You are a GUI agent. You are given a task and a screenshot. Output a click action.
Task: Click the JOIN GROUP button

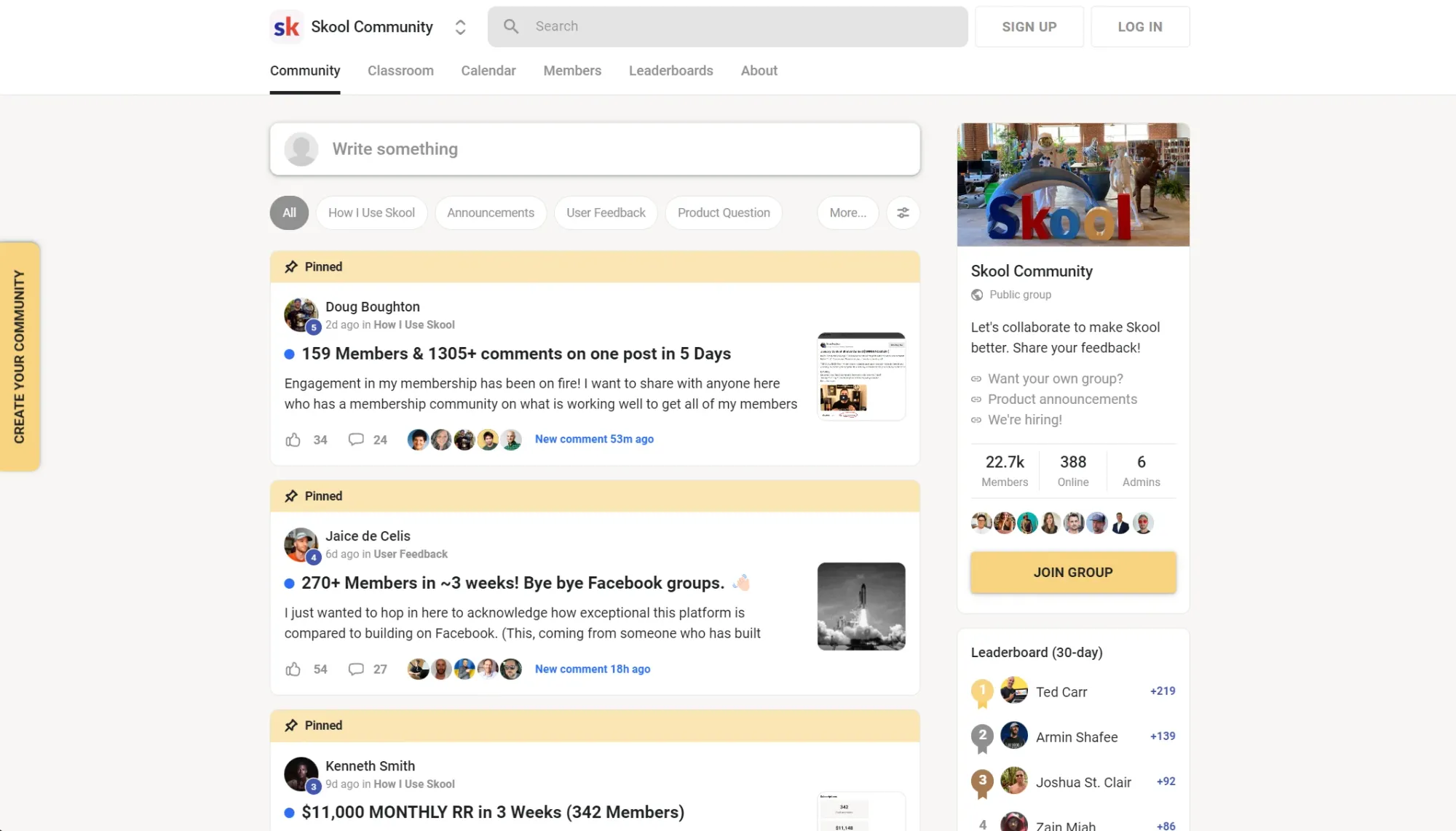pos(1072,572)
